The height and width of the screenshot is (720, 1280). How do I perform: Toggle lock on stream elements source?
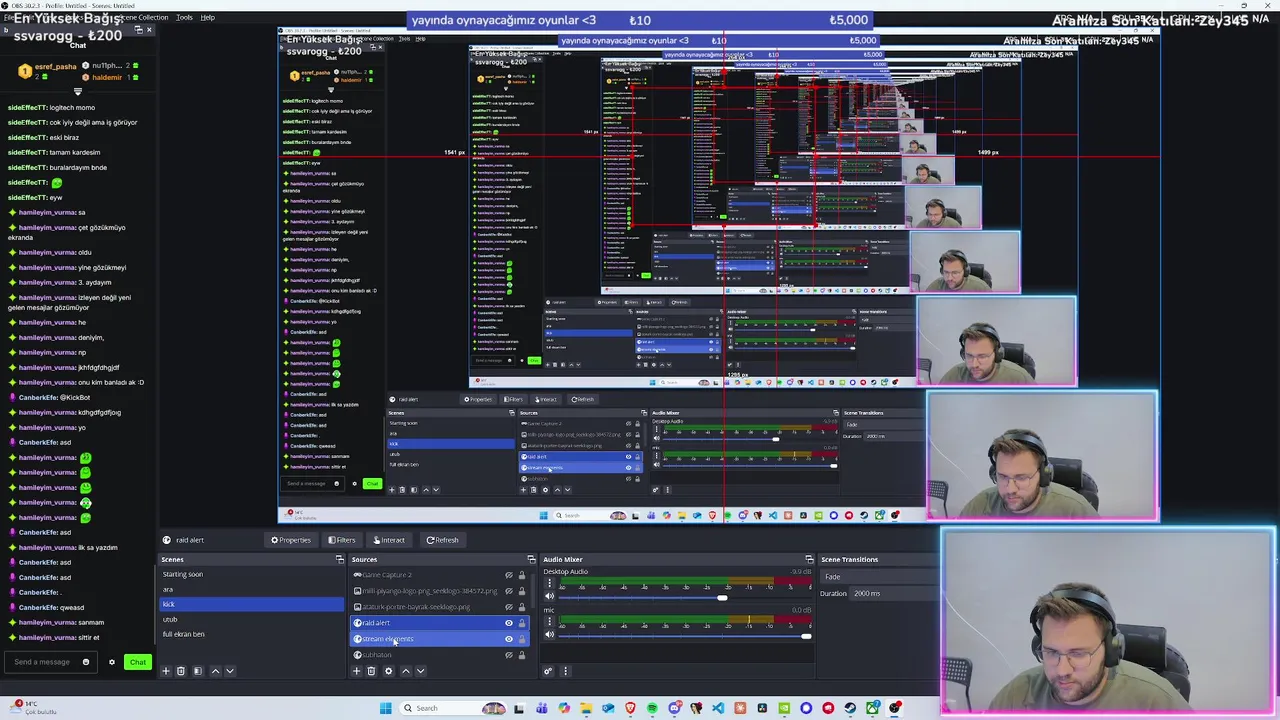click(521, 639)
